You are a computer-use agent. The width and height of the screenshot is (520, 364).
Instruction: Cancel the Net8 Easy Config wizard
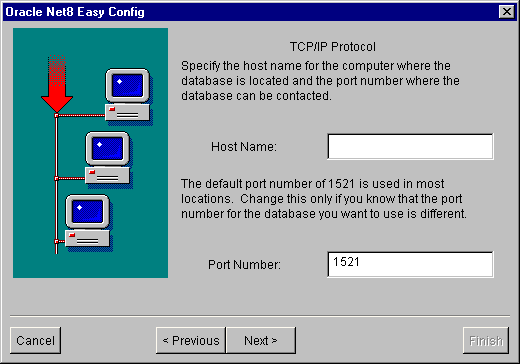point(35,340)
